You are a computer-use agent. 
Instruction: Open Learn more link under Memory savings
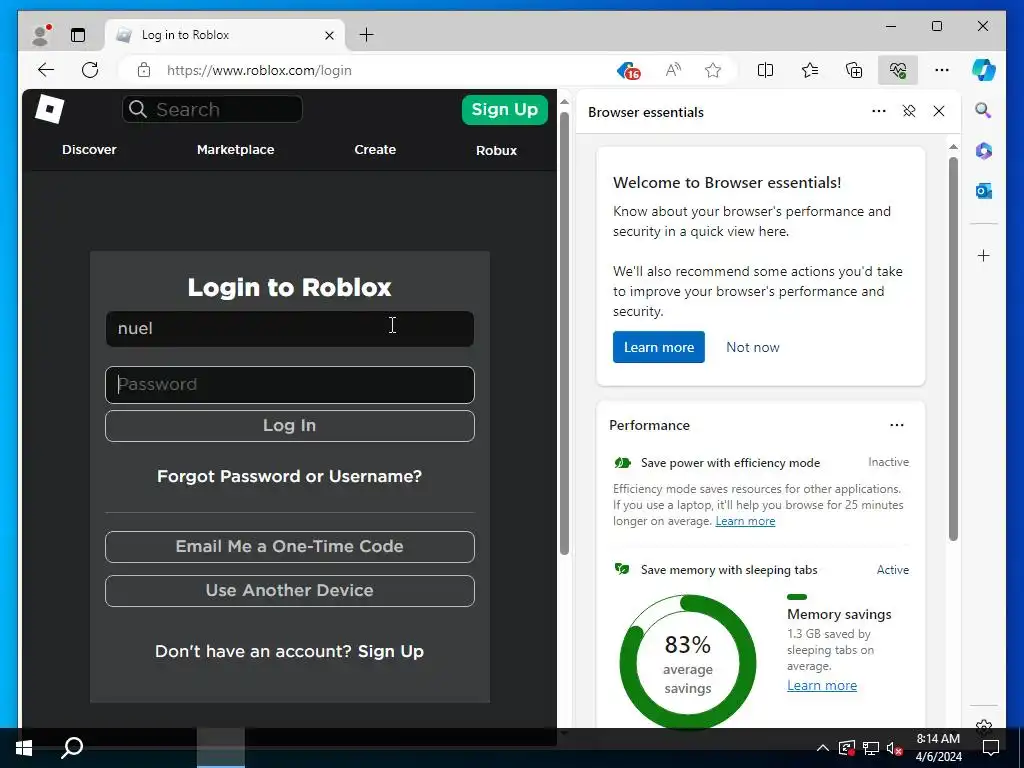pyautogui.click(x=822, y=685)
